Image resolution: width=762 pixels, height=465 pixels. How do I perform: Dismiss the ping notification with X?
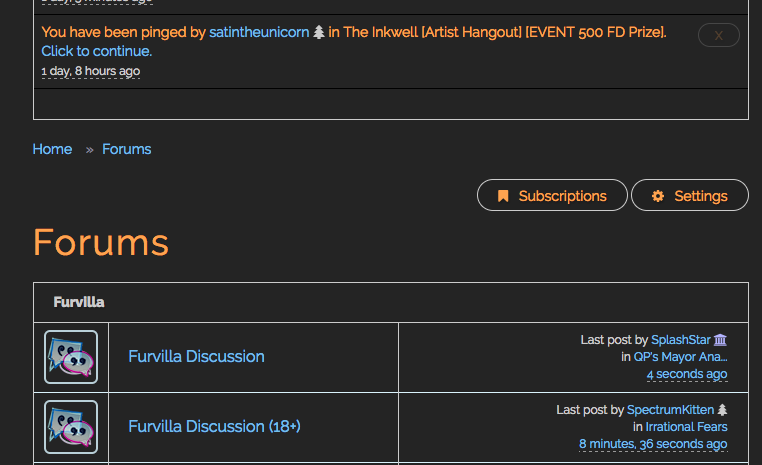[719, 35]
